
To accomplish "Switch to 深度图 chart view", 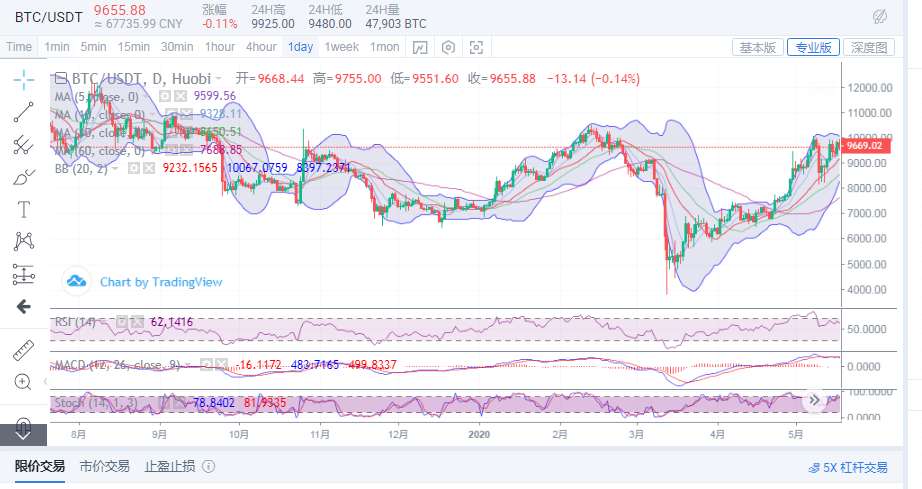I will tap(868, 47).
